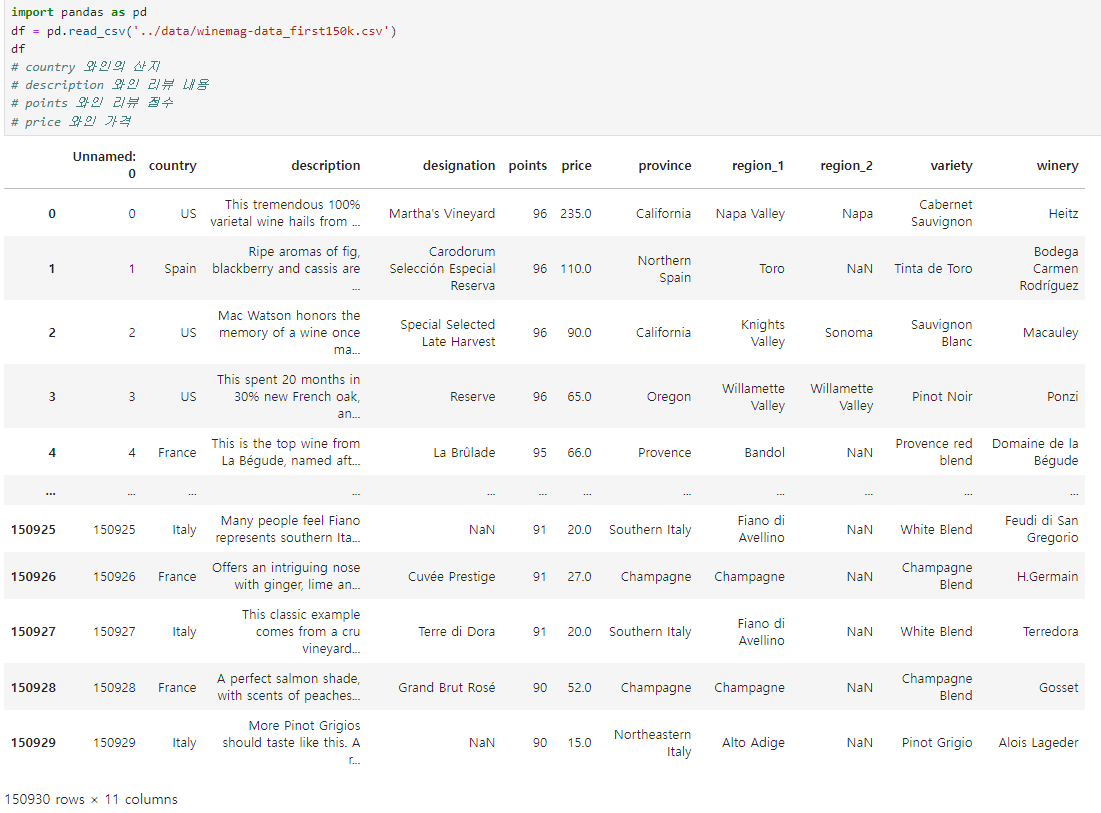Click the 'Macauley' winery cell
The height and width of the screenshot is (813, 1101).
click(1050, 333)
